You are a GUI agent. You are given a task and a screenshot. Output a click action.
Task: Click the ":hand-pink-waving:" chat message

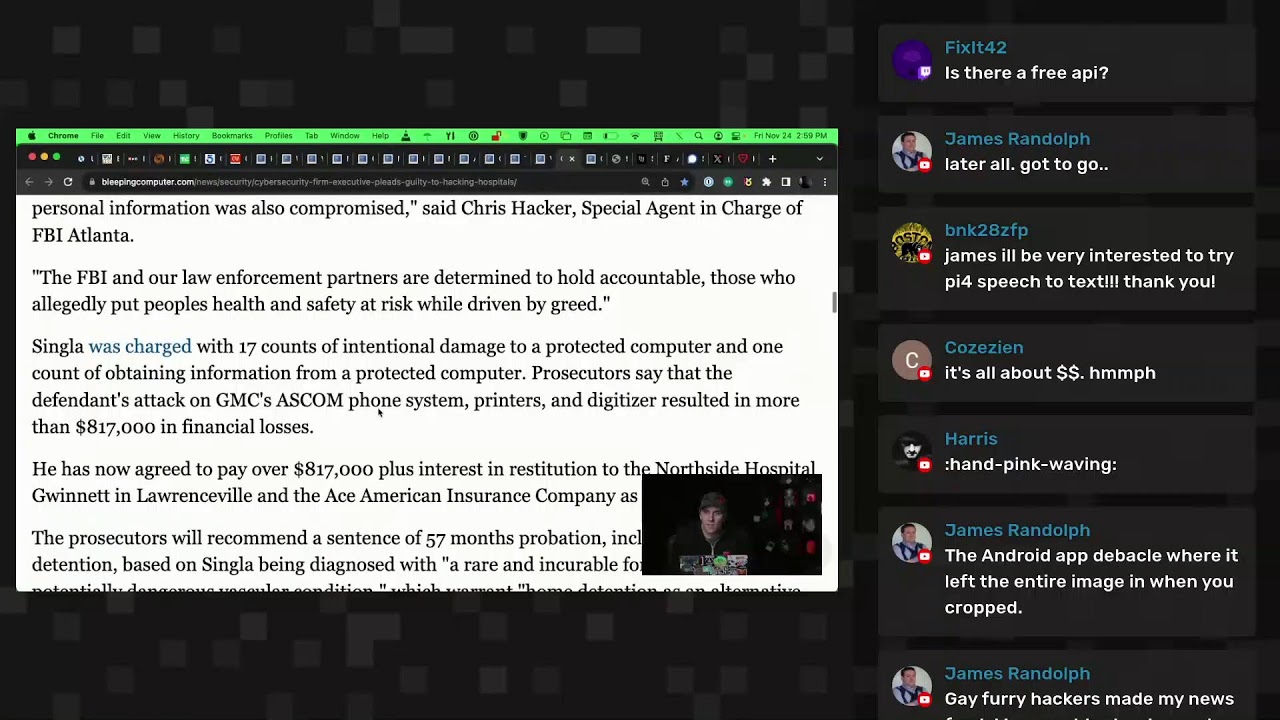click(x=1030, y=465)
